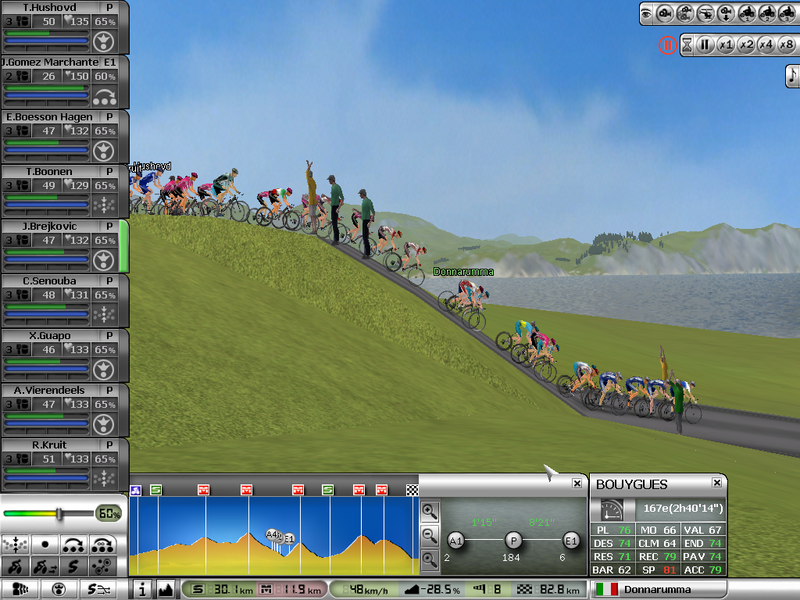Pause the race simulation
This screenshot has height=600, width=800.
pos(704,45)
